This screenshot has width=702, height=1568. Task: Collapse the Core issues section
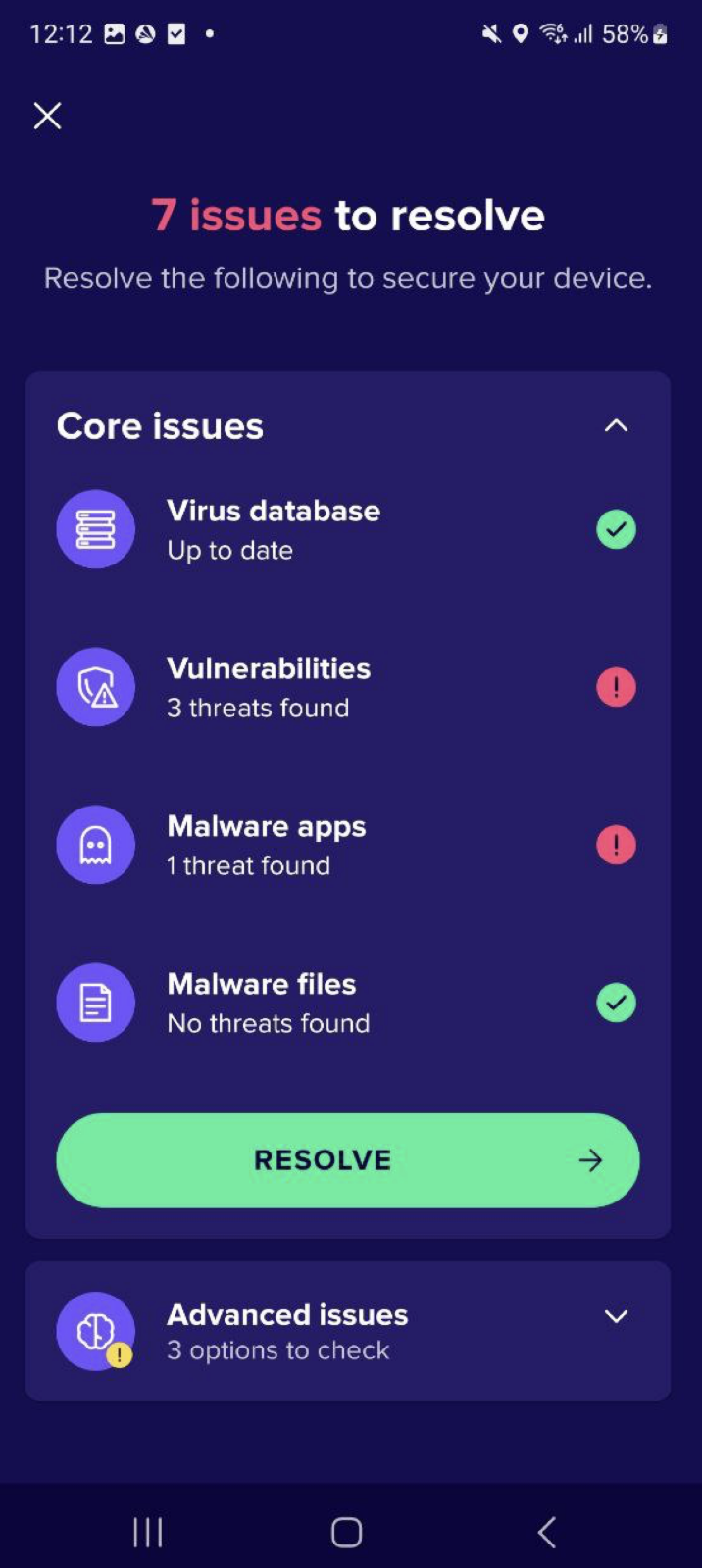[616, 426]
